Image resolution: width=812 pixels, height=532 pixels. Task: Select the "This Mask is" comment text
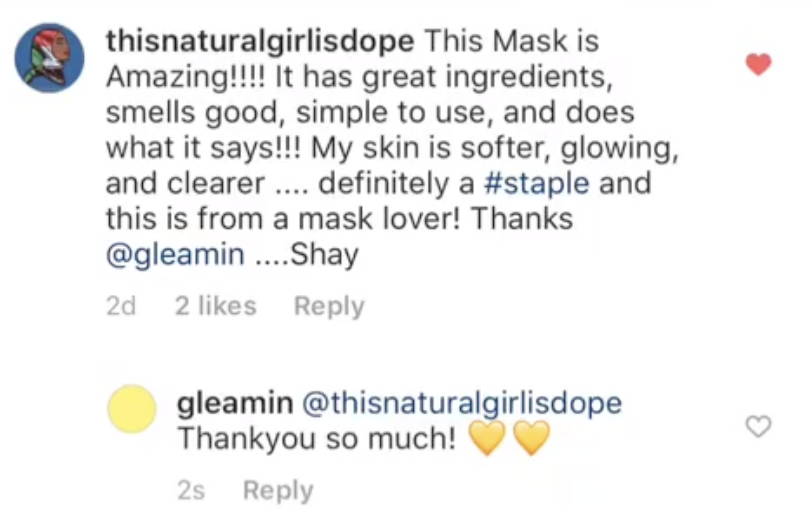click(x=511, y=41)
